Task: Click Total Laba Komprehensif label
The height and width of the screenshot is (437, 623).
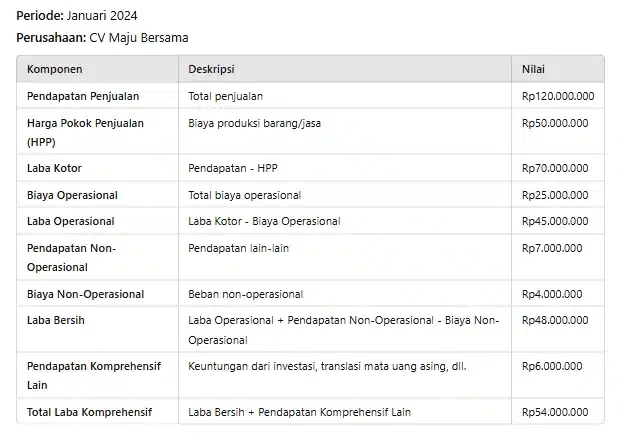Action: (x=89, y=412)
